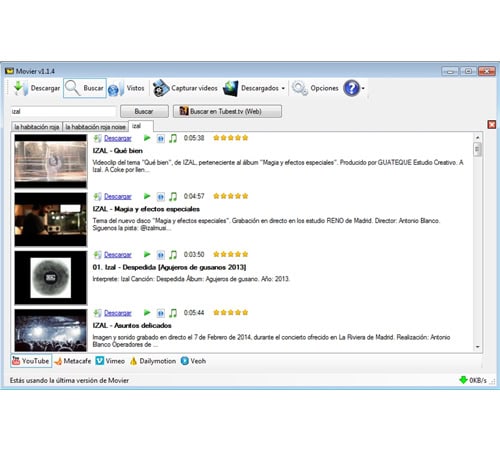Select the Dailymotion source tab

click(153, 361)
